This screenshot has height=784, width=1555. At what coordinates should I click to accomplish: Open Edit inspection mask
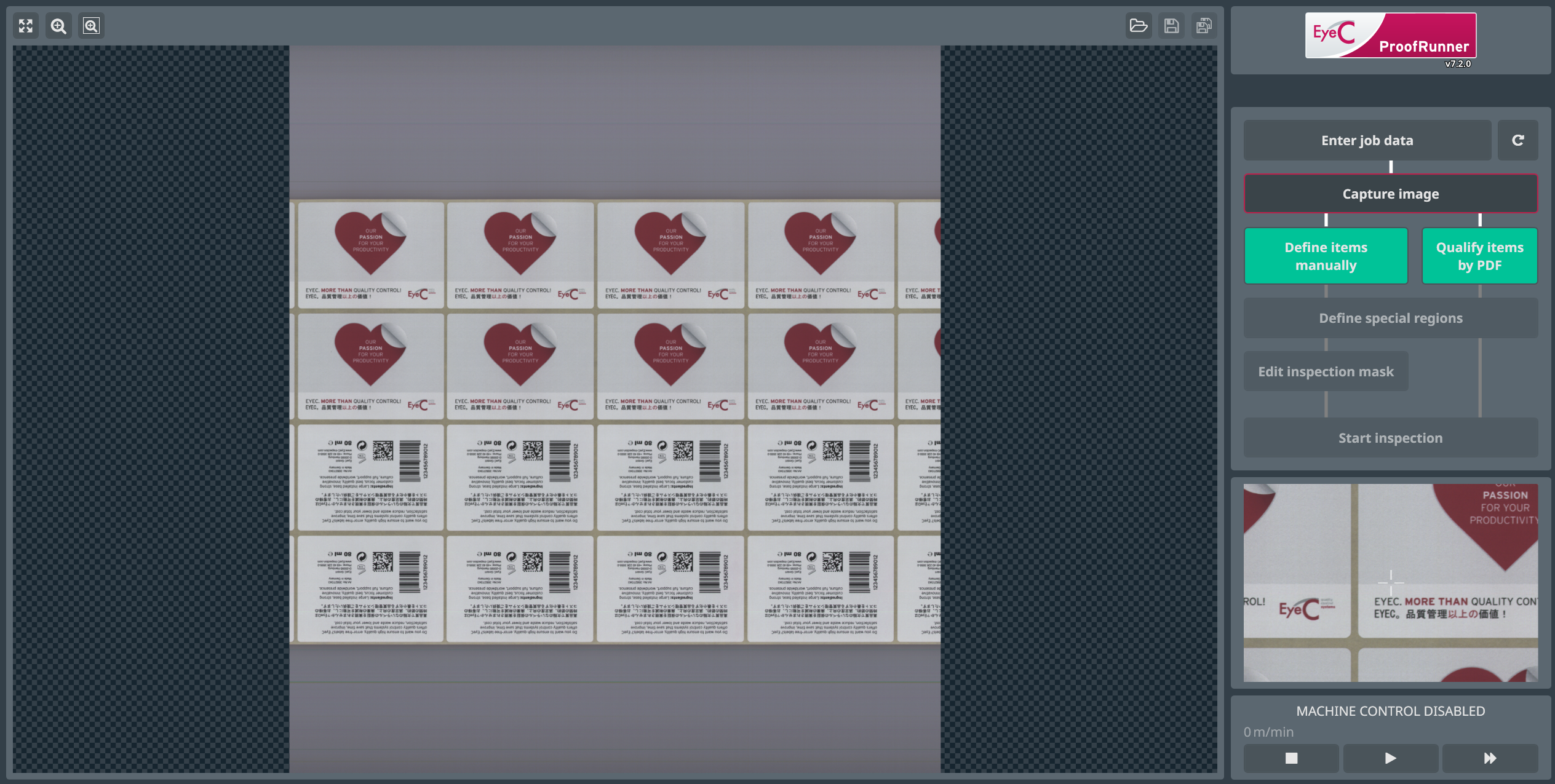1326,371
